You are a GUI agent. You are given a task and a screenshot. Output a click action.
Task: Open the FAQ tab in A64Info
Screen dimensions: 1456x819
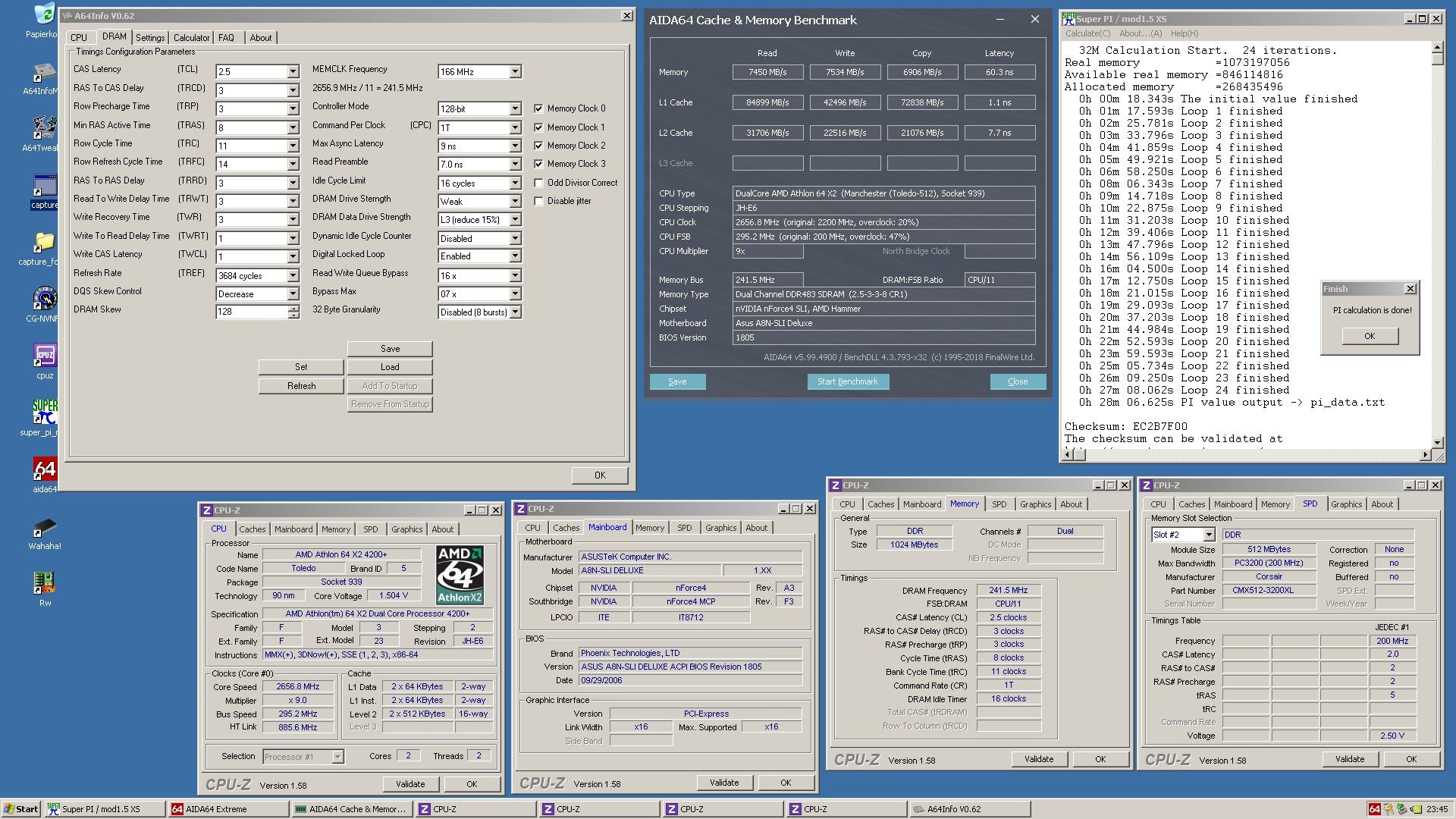[226, 38]
